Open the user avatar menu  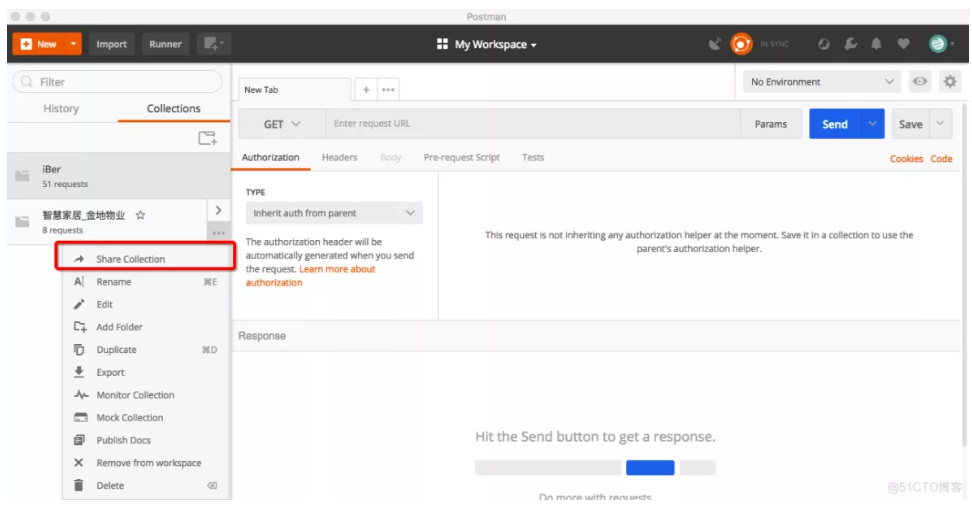click(941, 44)
